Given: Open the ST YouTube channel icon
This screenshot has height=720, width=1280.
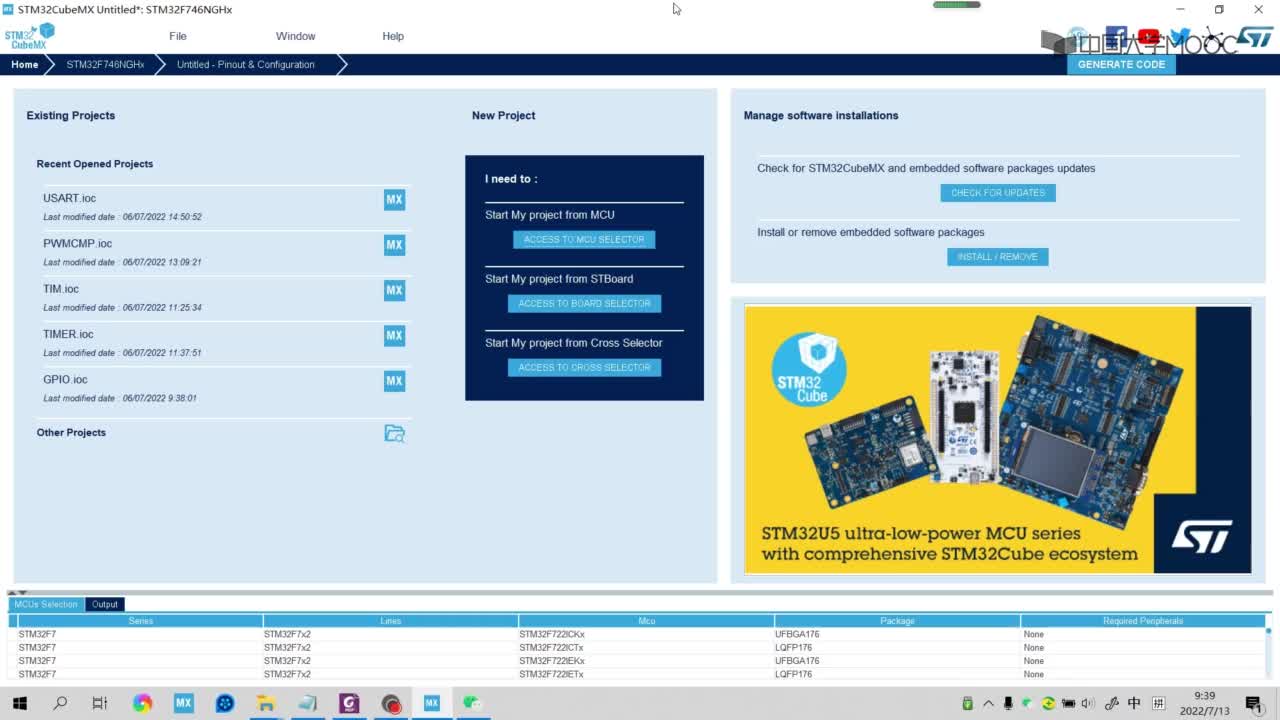Looking at the screenshot, I should [1148, 37].
